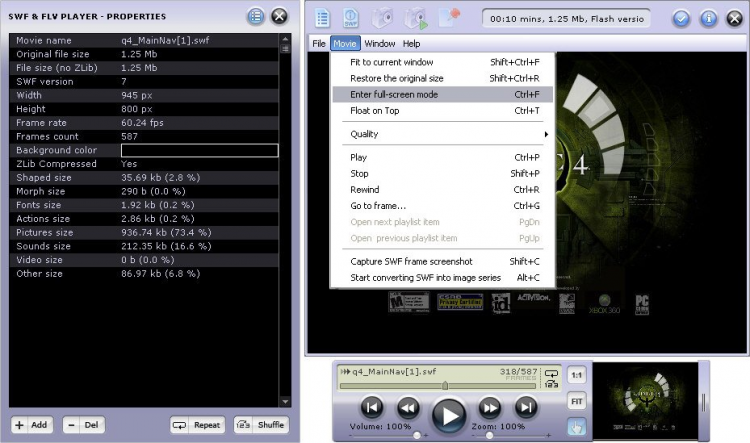Select 'Go to frame…' menu item

pos(442,206)
